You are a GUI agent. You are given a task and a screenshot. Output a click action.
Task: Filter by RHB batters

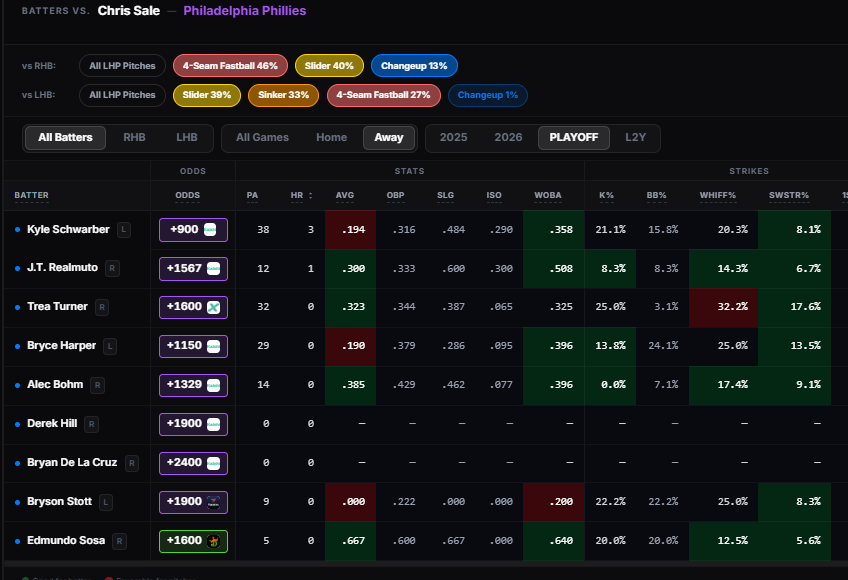[134, 137]
